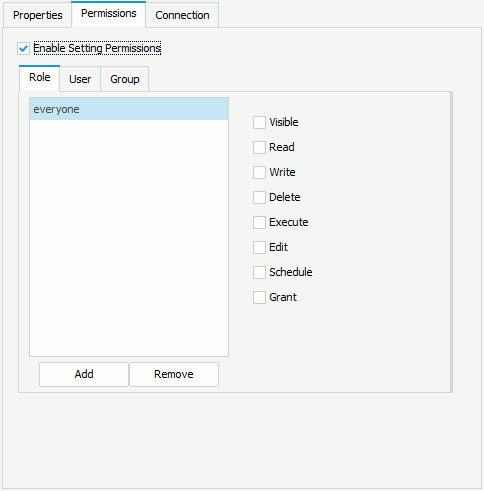Uncheck Enable Setting Permissions checkbox

click(24, 48)
